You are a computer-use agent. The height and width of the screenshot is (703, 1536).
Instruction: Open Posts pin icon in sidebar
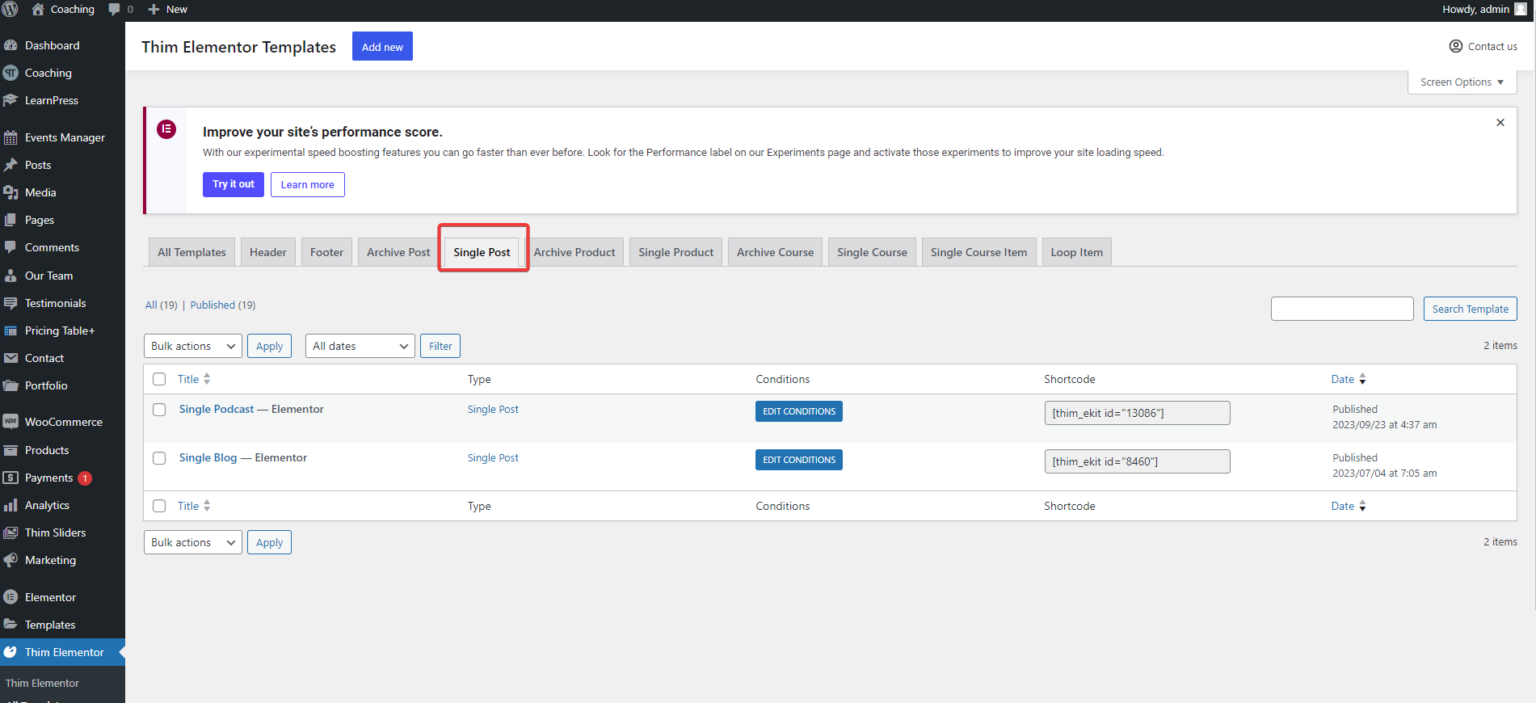tap(11, 165)
